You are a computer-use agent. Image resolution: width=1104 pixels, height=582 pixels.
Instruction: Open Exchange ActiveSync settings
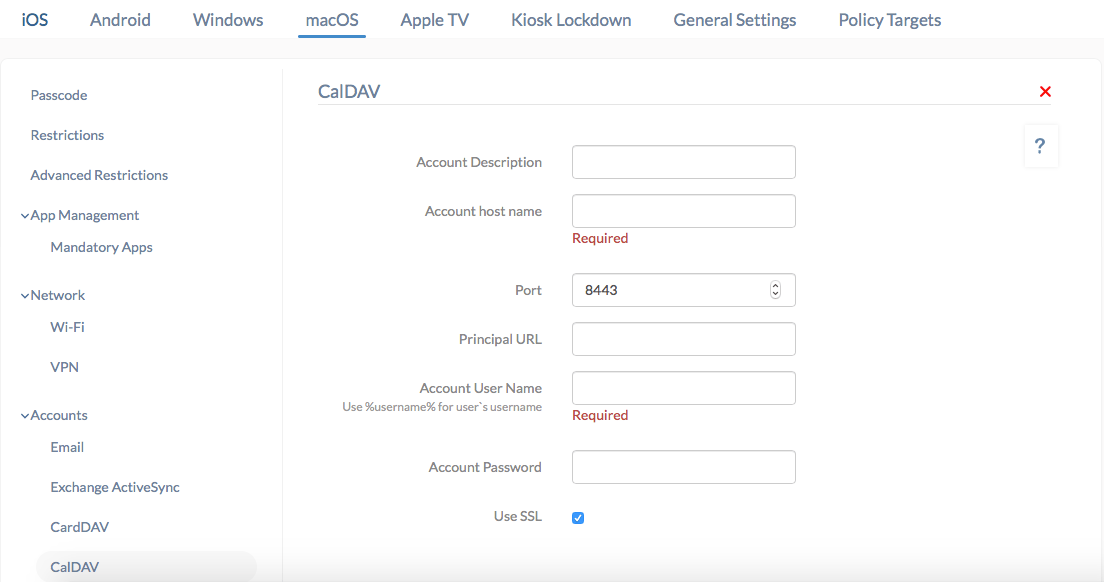(114, 487)
